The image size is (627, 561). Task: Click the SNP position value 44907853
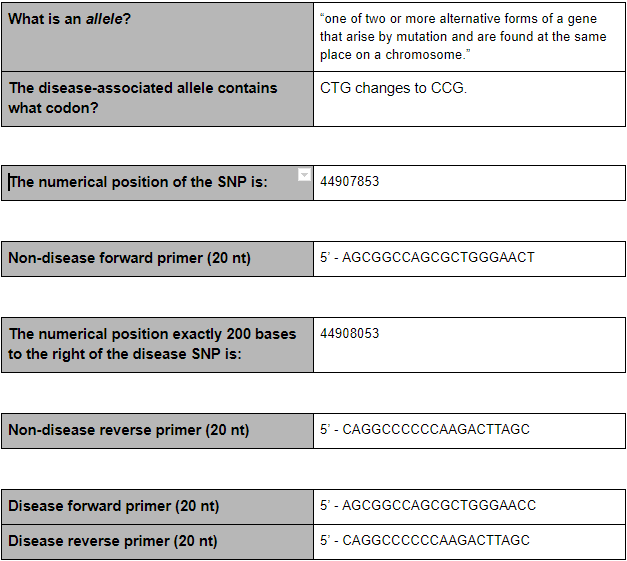(x=350, y=182)
